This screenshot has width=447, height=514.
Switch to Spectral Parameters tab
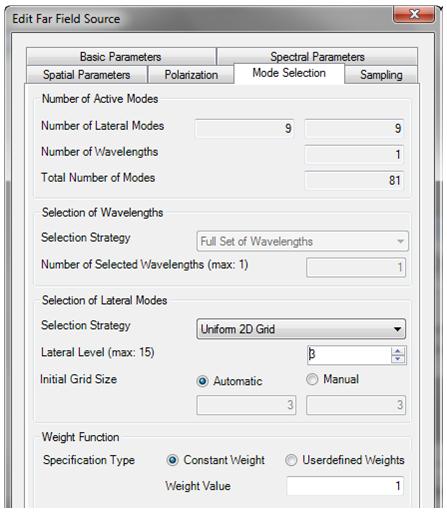click(317, 57)
